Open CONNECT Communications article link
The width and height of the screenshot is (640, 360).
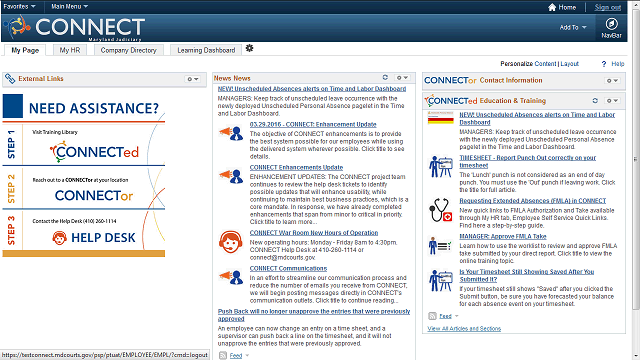pyautogui.click(x=288, y=268)
